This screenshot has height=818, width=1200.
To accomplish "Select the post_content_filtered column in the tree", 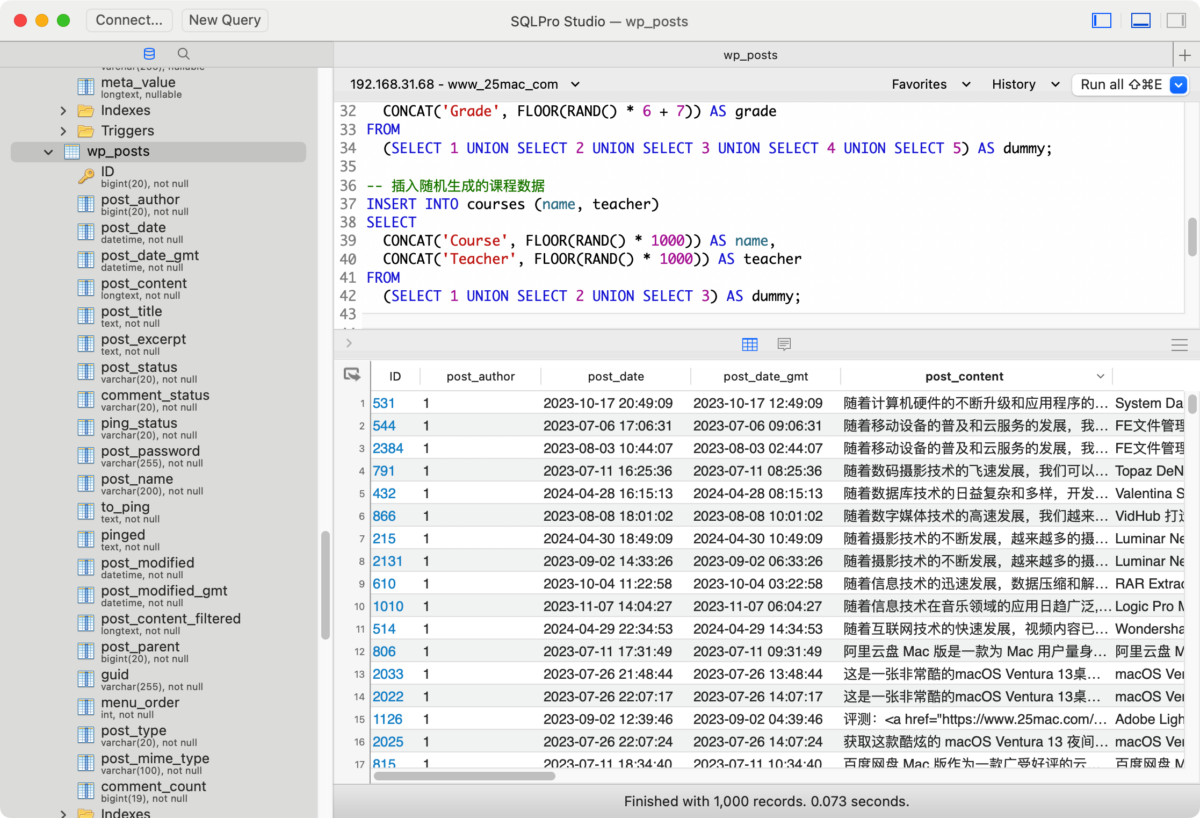I will [171, 624].
